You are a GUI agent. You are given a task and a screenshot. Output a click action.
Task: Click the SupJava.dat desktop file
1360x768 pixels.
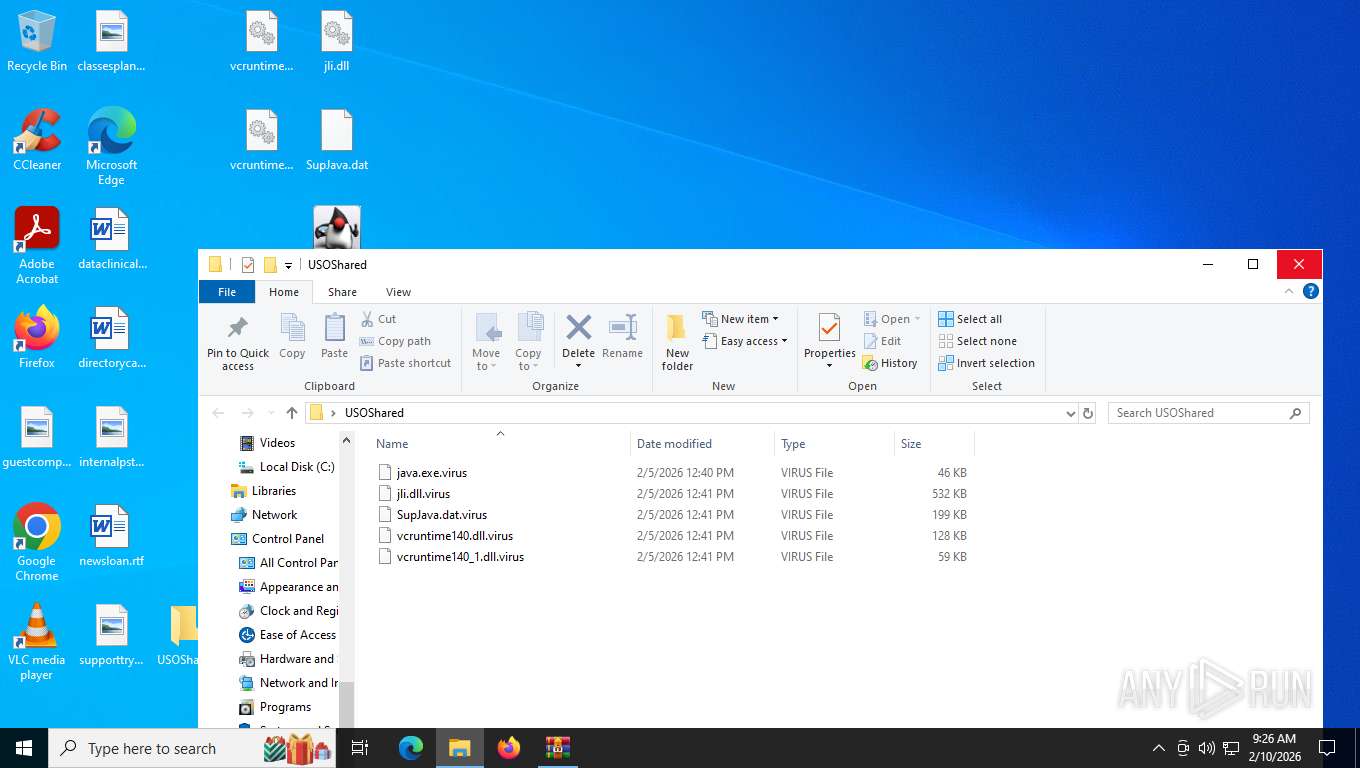click(x=337, y=140)
